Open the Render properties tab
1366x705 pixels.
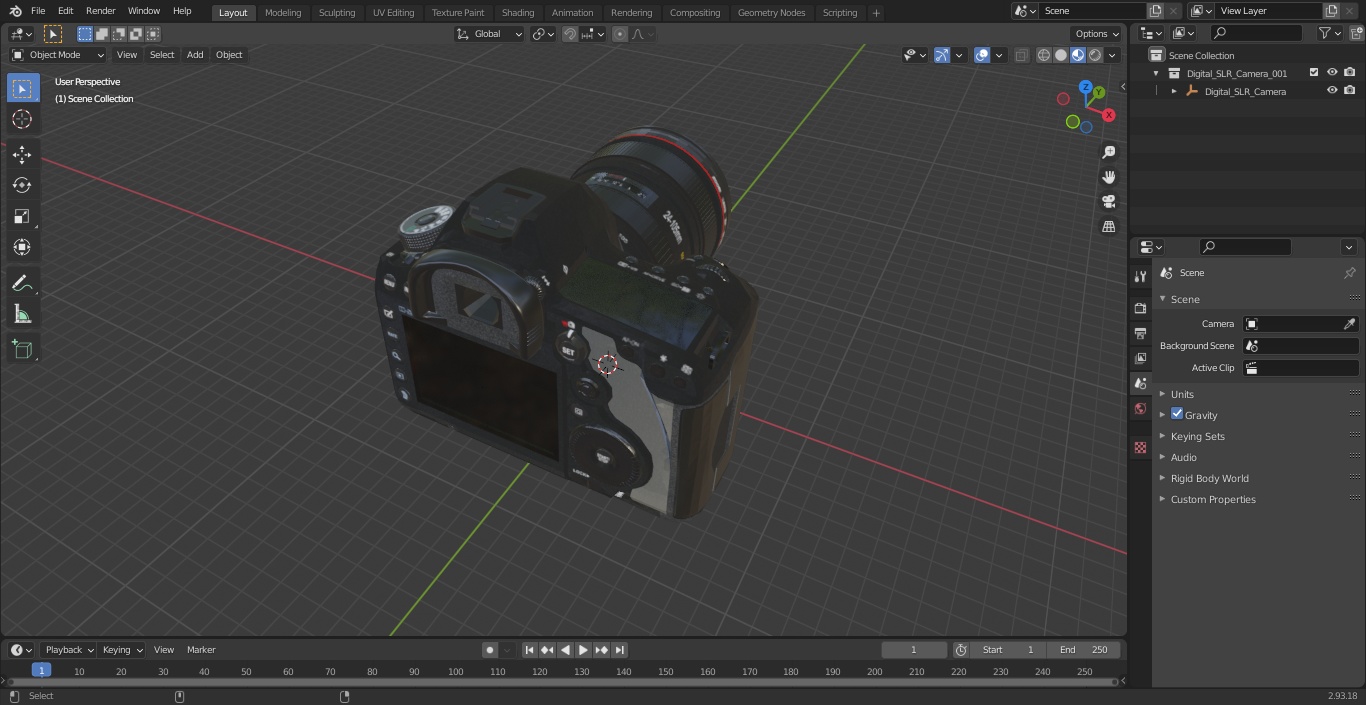tap(1140, 308)
